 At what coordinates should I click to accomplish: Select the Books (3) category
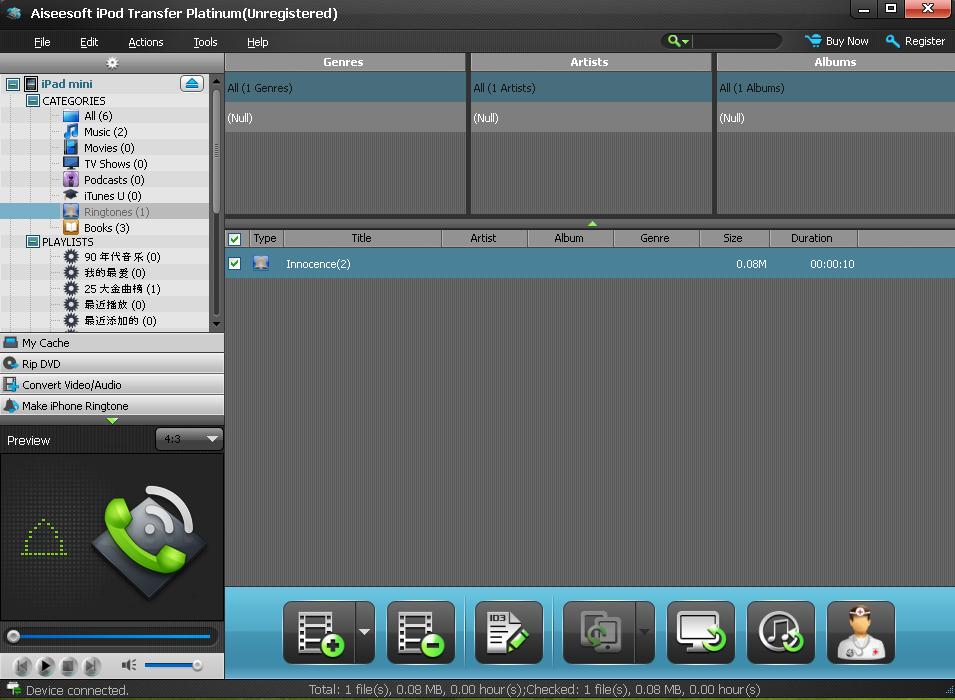coord(107,228)
